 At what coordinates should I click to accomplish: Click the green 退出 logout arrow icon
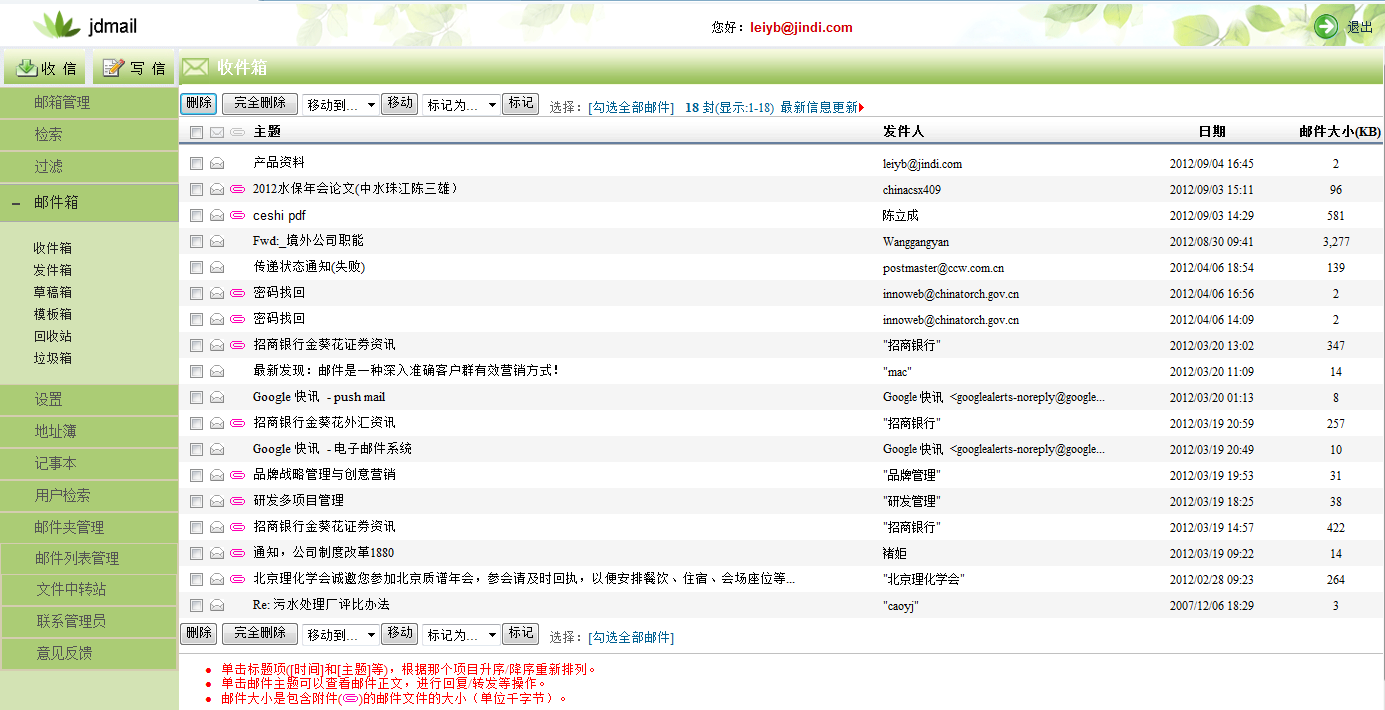click(x=1326, y=27)
